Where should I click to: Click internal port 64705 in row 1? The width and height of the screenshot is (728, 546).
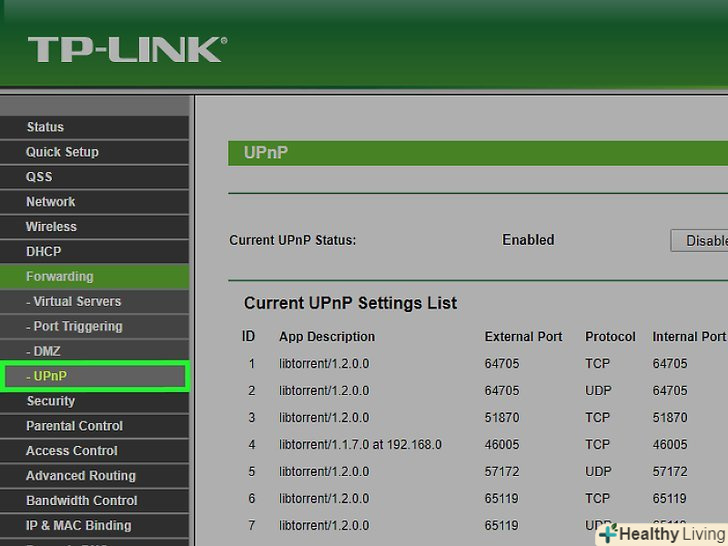pyautogui.click(x=670, y=364)
